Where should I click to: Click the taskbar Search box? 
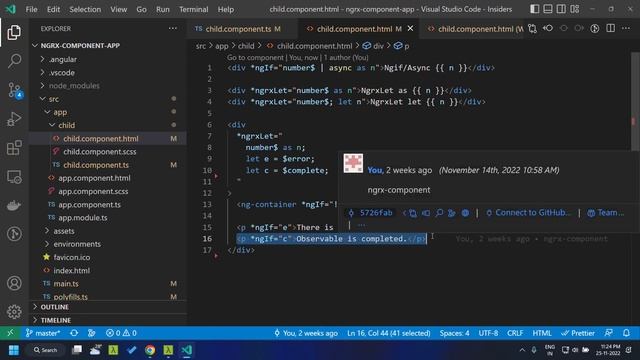[x=46, y=350]
